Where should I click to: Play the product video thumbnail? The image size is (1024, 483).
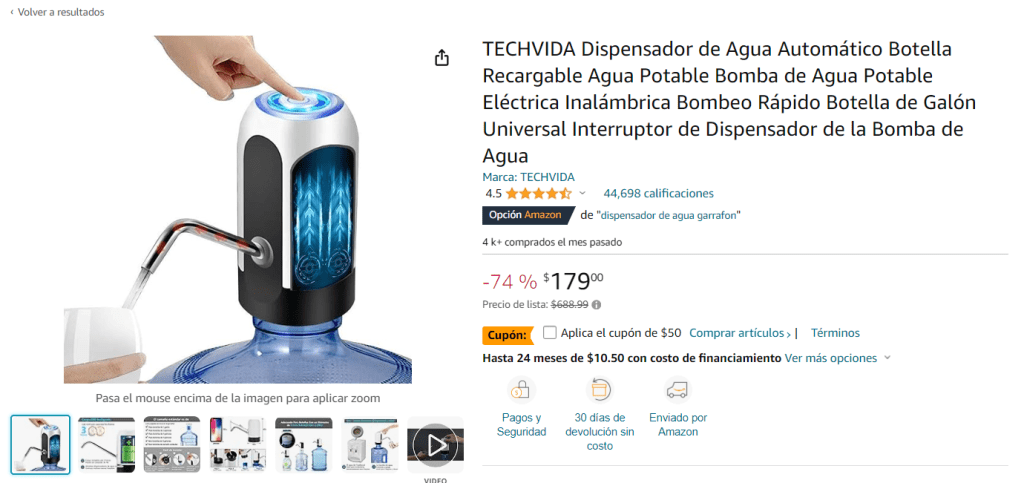click(x=435, y=444)
